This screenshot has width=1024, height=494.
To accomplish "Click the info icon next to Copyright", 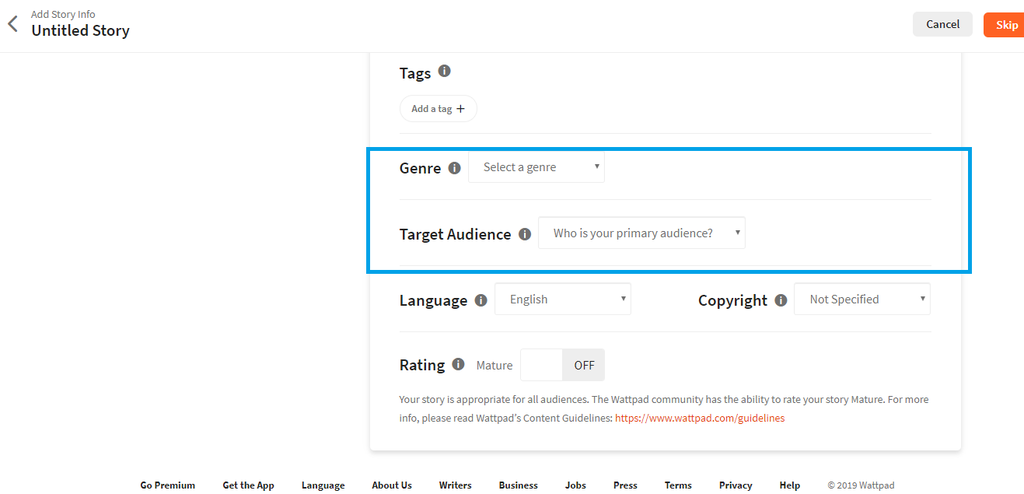I will click(x=780, y=300).
